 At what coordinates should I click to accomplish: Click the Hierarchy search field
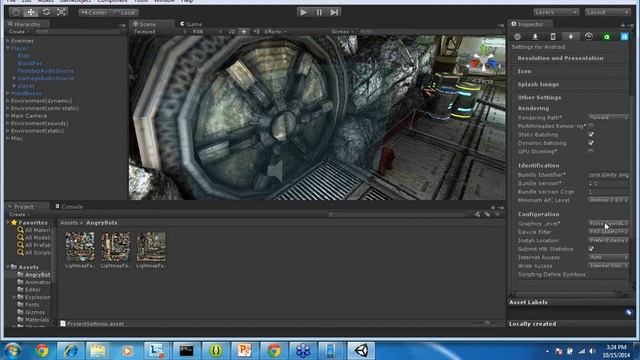pyautogui.click(x=78, y=31)
